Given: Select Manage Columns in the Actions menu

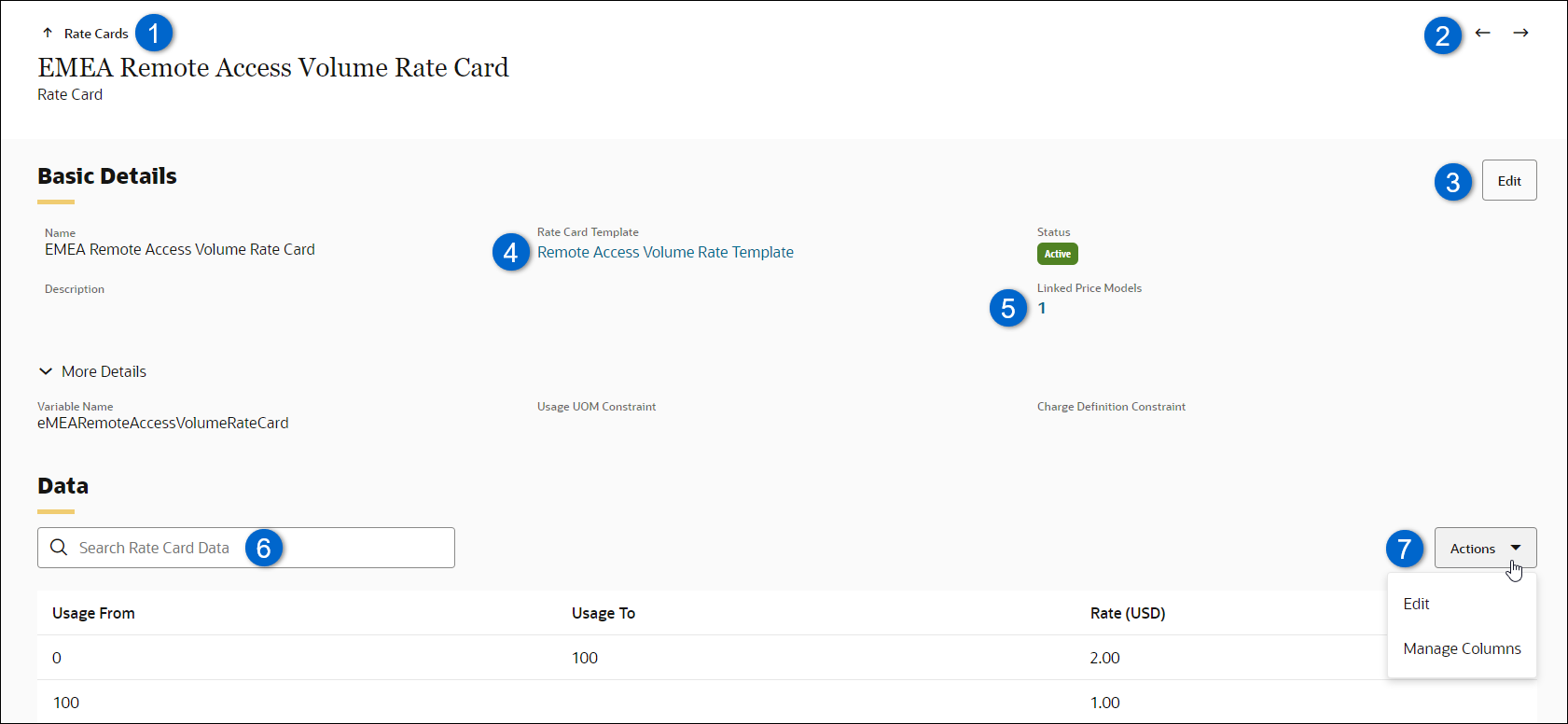Looking at the screenshot, I should pos(1461,648).
